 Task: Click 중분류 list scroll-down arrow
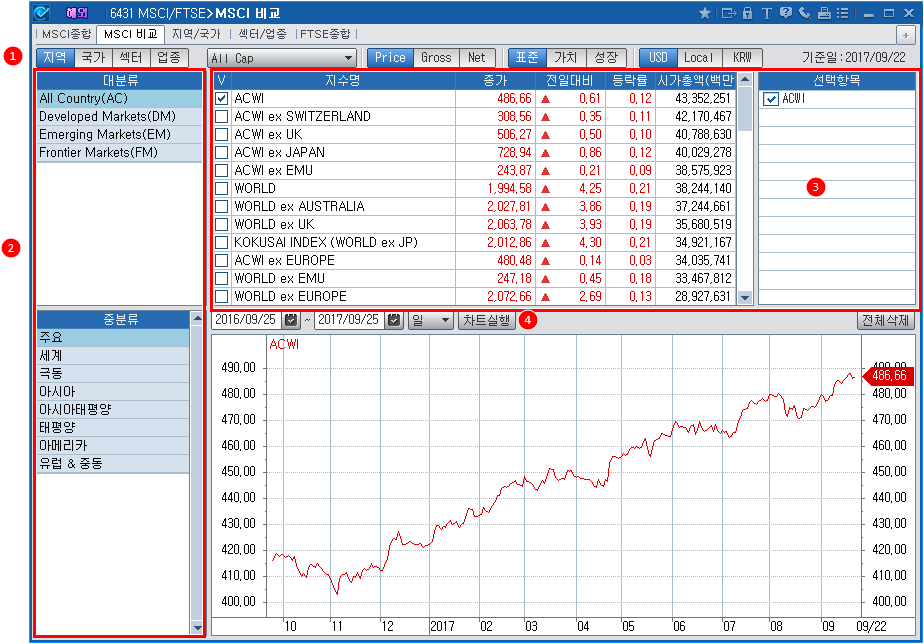coord(197,628)
